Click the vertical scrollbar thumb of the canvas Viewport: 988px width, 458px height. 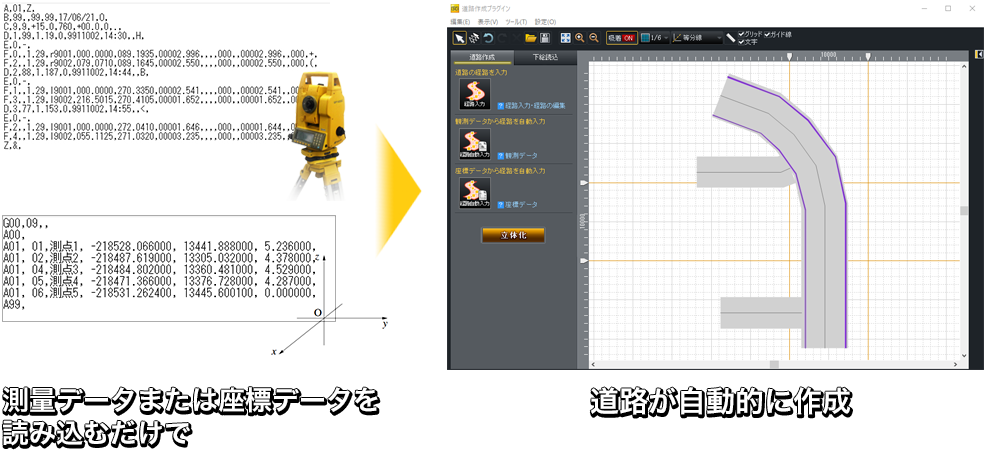(963, 210)
